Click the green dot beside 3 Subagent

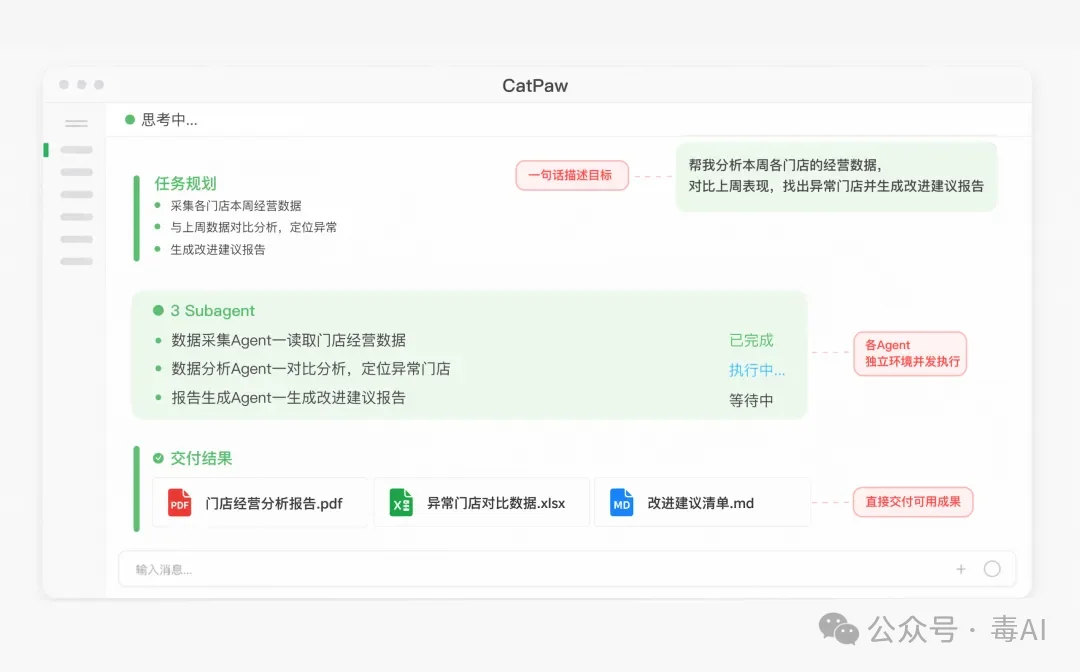[158, 311]
